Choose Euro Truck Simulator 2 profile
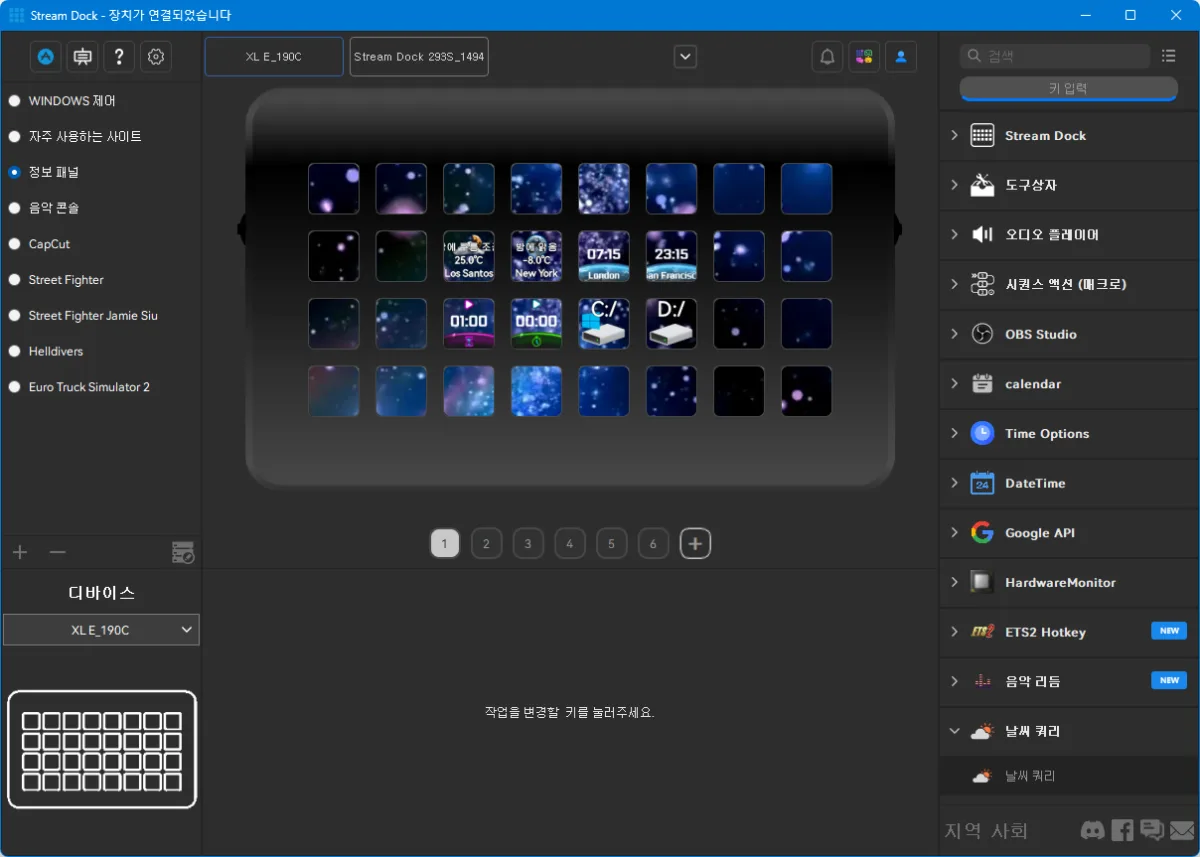 pyautogui.click(x=89, y=387)
